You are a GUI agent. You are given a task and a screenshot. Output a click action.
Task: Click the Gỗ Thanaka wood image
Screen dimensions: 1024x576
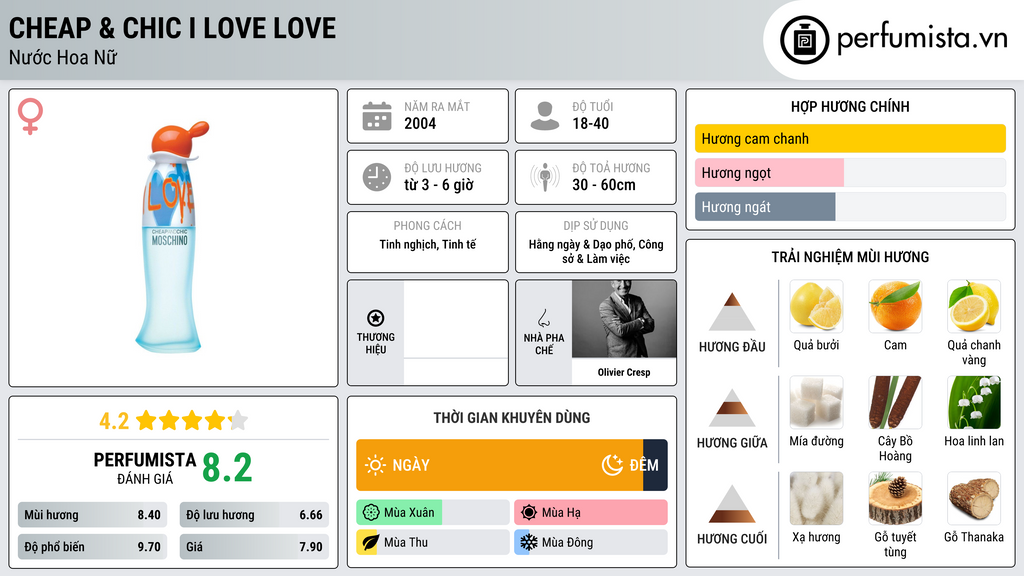point(974,498)
